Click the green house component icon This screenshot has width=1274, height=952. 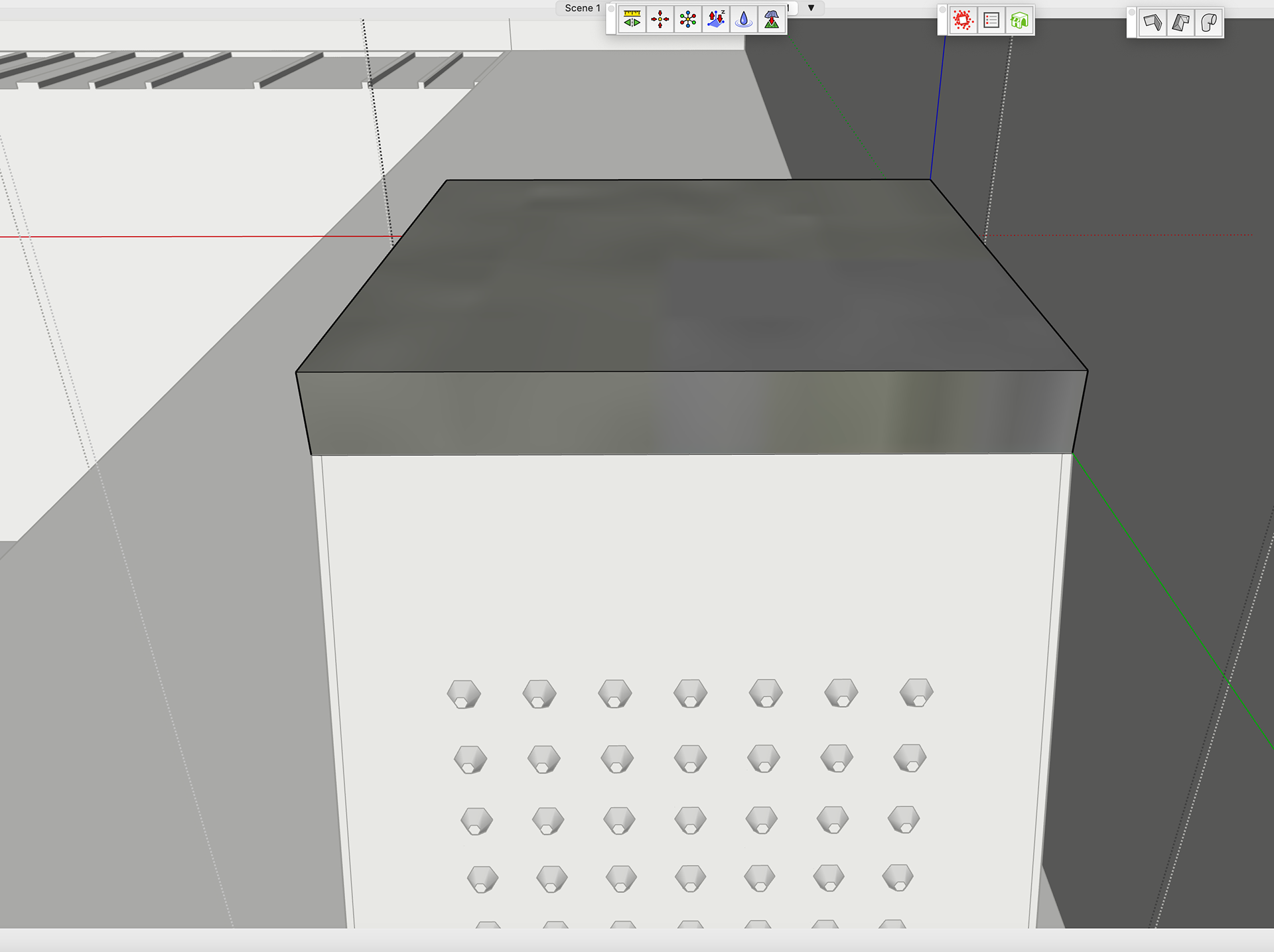click(1019, 21)
